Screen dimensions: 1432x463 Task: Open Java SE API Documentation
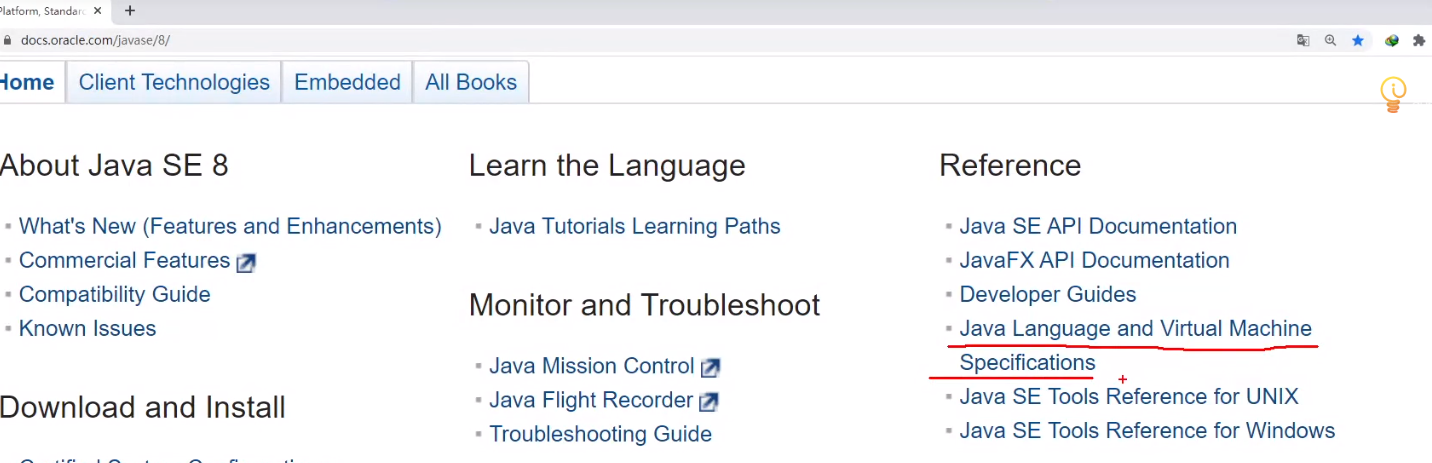click(1098, 227)
